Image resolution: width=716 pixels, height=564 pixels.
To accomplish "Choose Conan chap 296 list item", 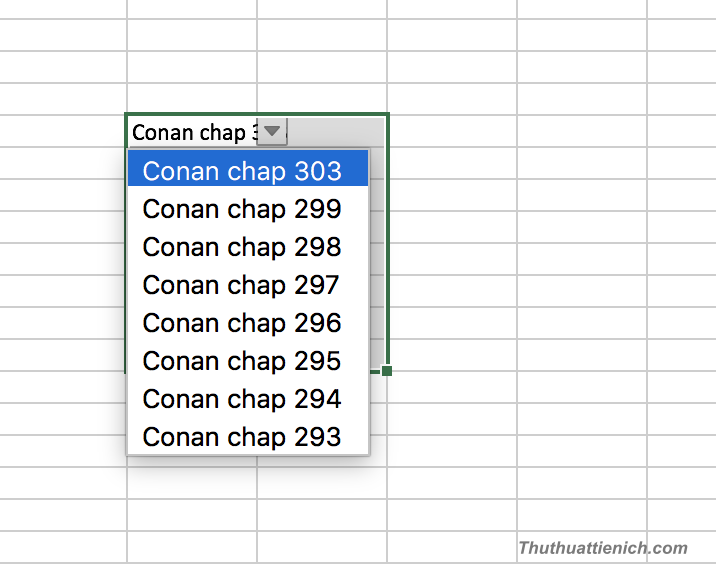I will pyautogui.click(x=242, y=323).
